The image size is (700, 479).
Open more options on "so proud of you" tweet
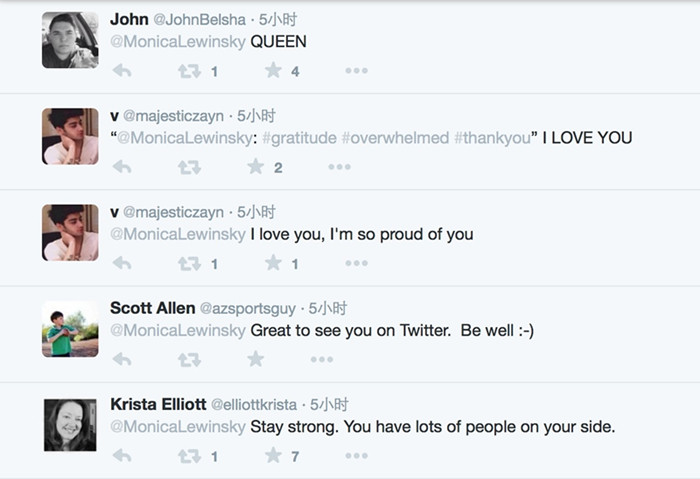[356, 263]
